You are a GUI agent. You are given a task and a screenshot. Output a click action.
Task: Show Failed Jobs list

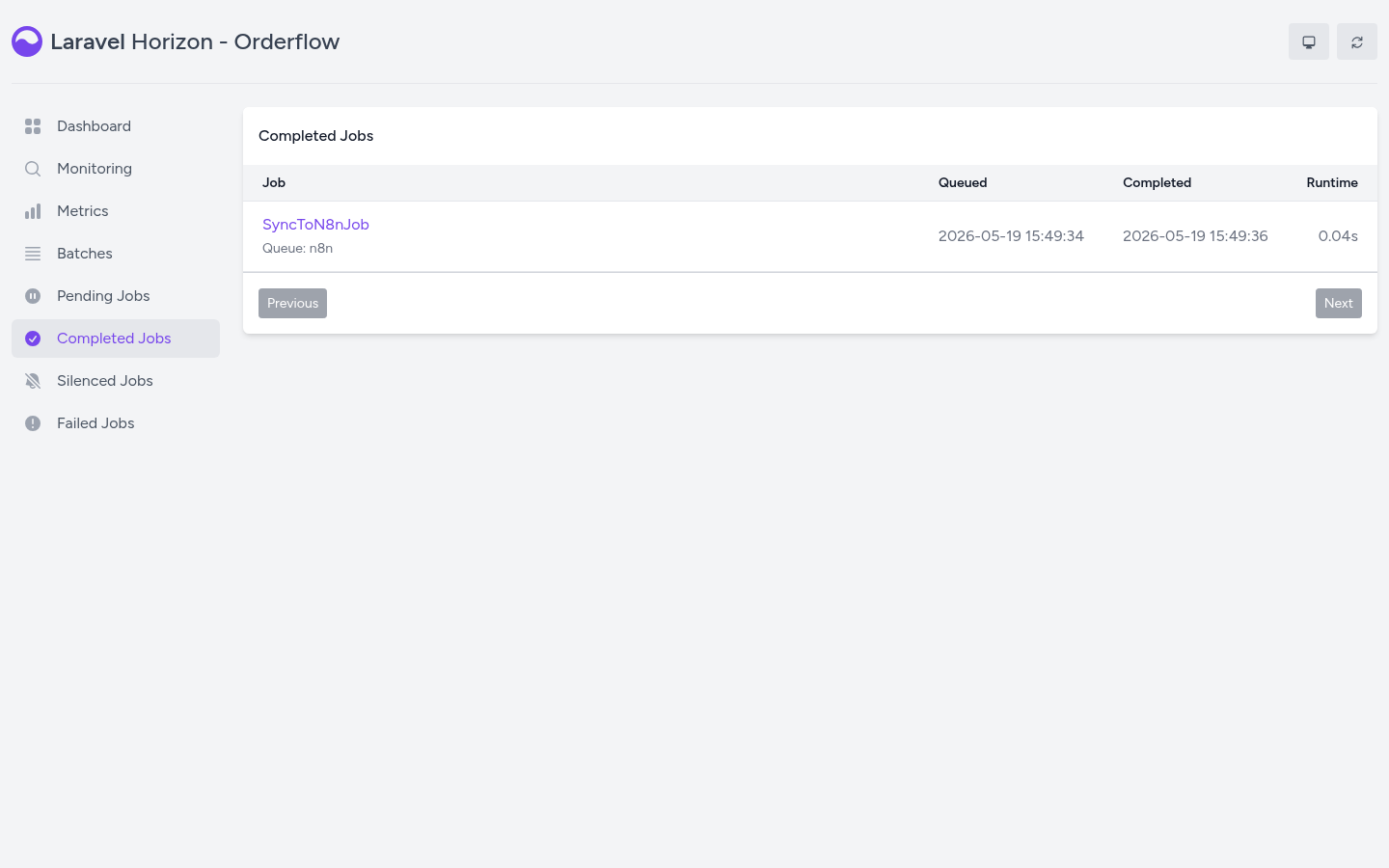[116, 423]
